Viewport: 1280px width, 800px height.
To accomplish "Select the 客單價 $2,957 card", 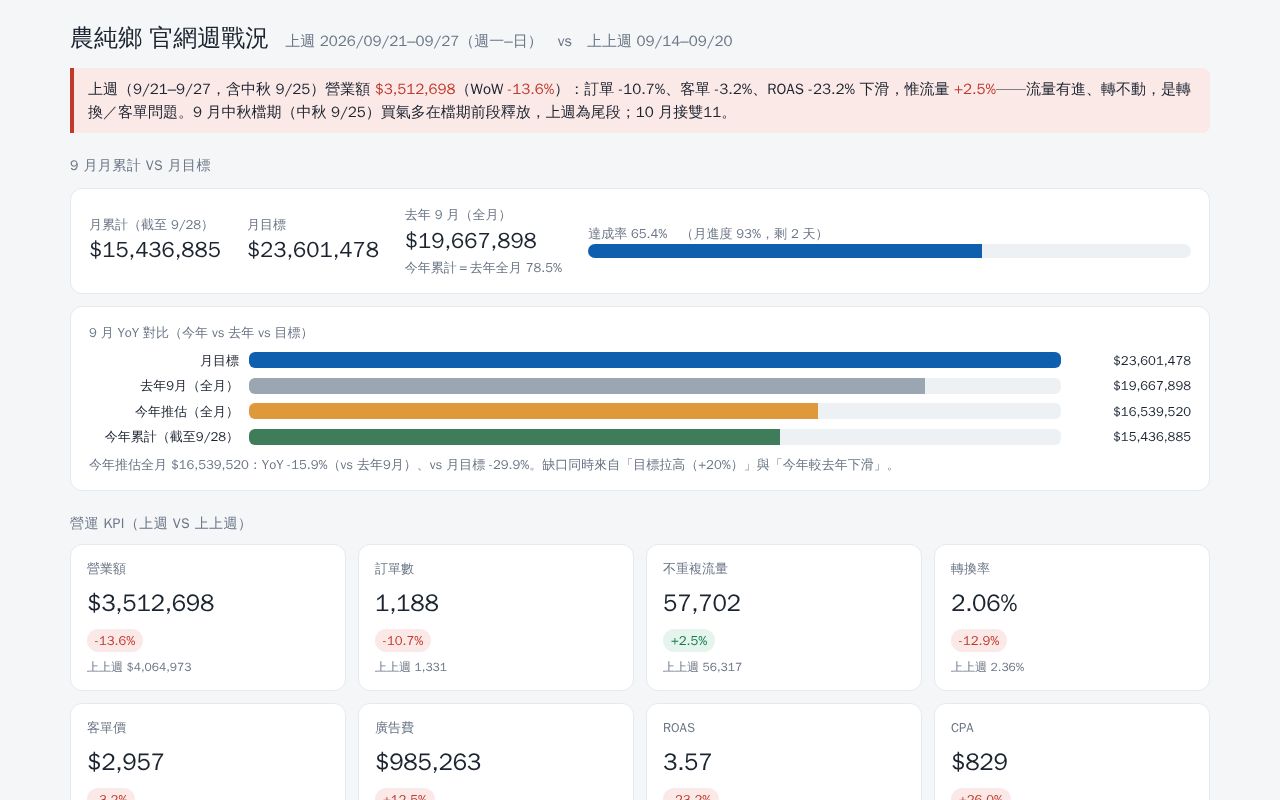I will click(208, 752).
